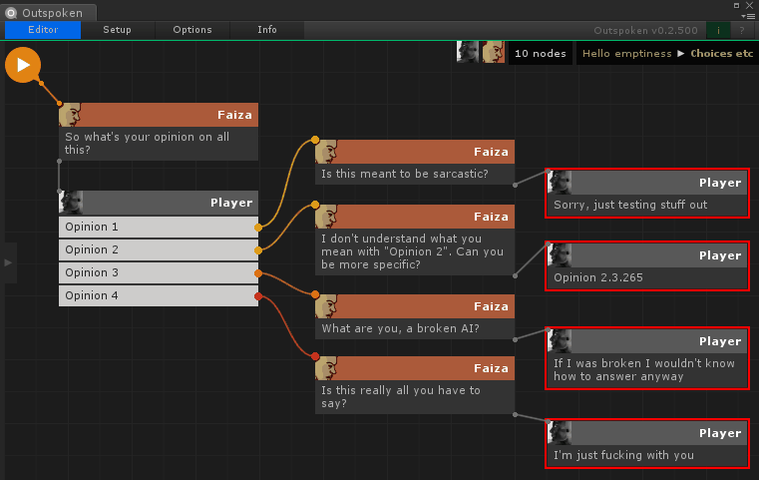Select the 'Opinion 2.3.265' Player node
Image resolution: width=759 pixels, height=480 pixels.
[647, 266]
